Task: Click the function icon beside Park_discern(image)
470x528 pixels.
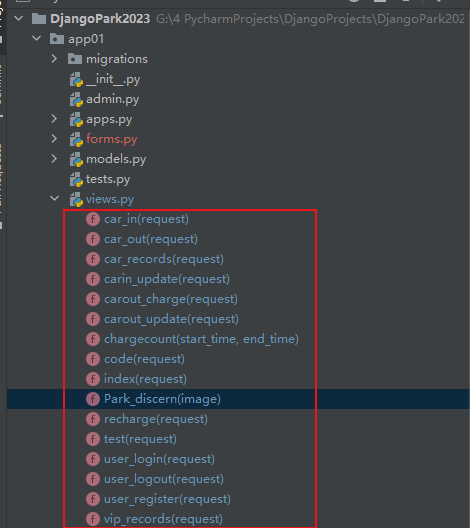Action: tap(93, 399)
